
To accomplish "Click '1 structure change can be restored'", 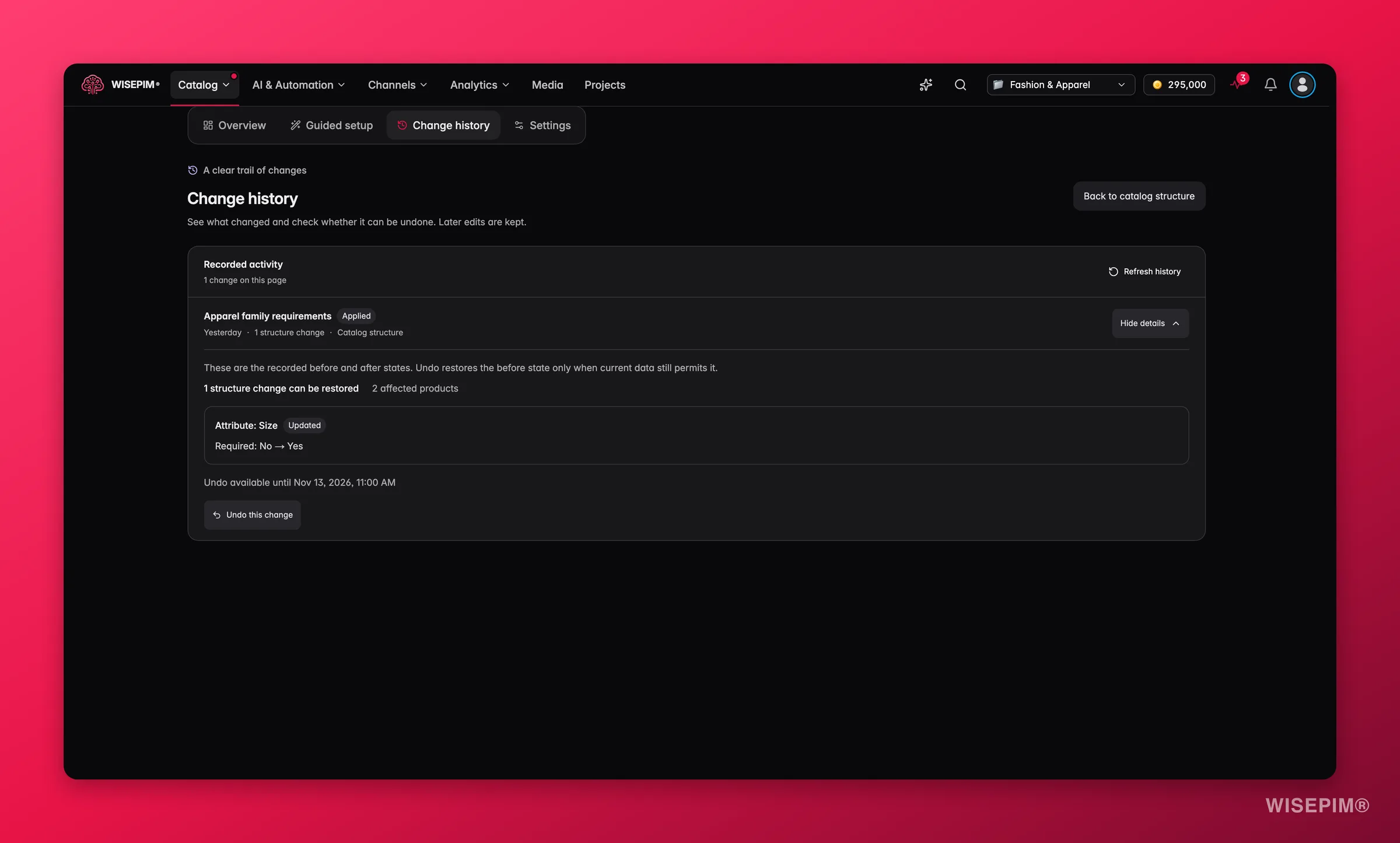I will point(281,388).
